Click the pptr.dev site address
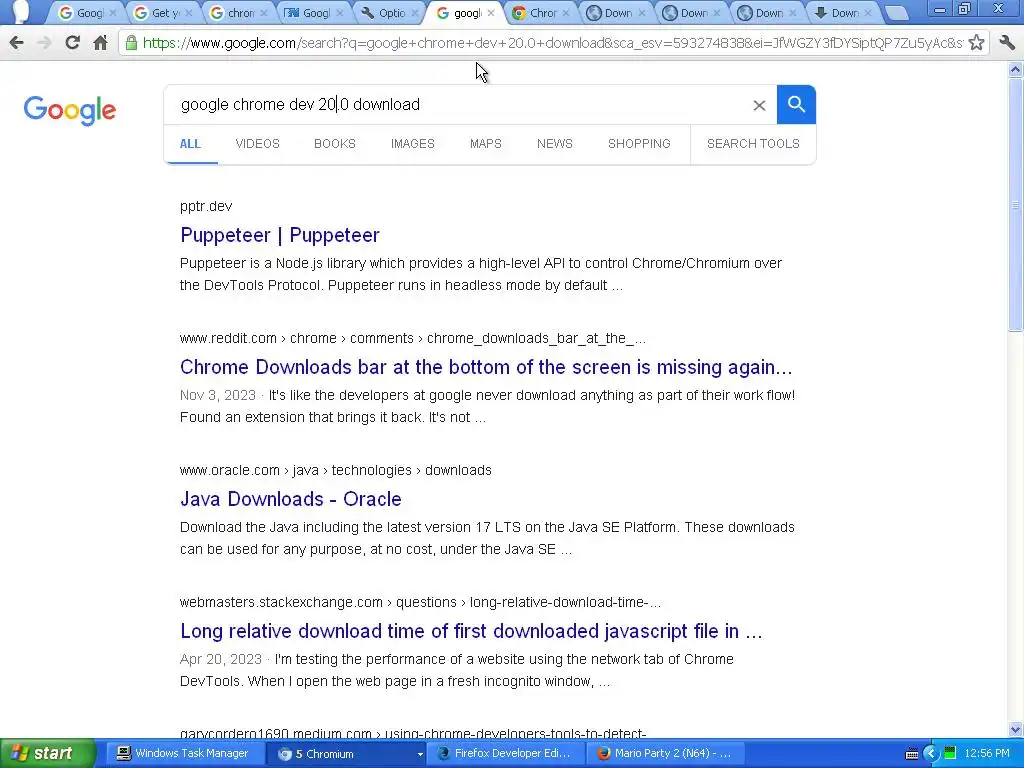The width and height of the screenshot is (1024, 768). point(206,206)
